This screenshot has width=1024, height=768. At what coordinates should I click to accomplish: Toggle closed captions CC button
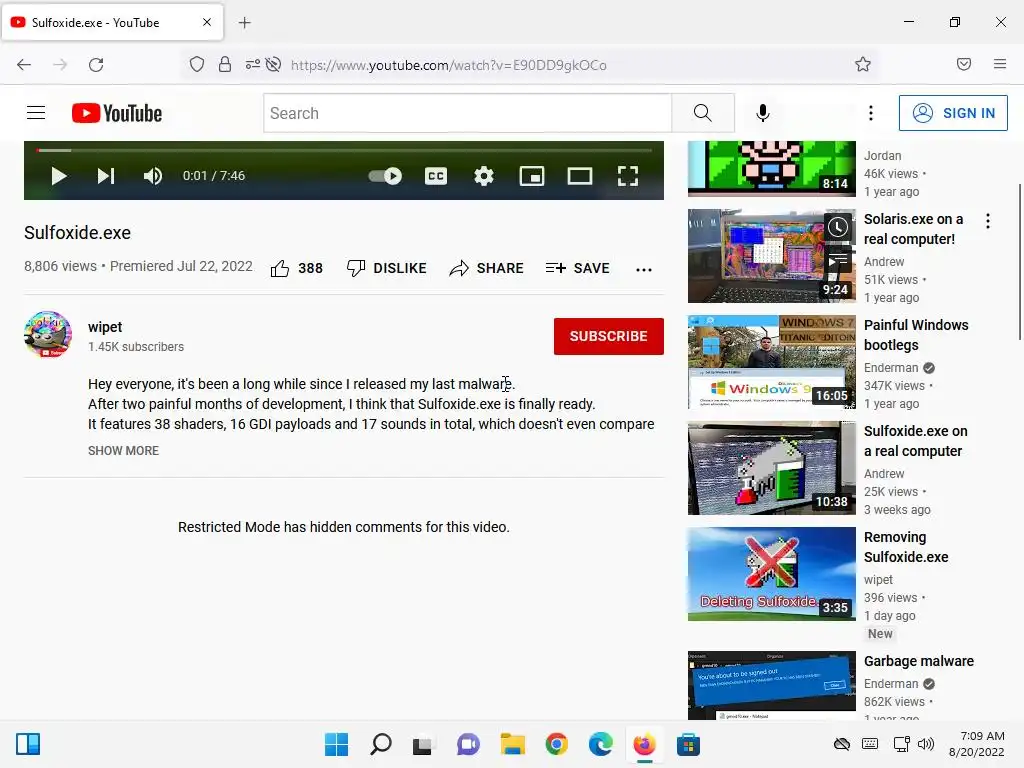pos(436,176)
